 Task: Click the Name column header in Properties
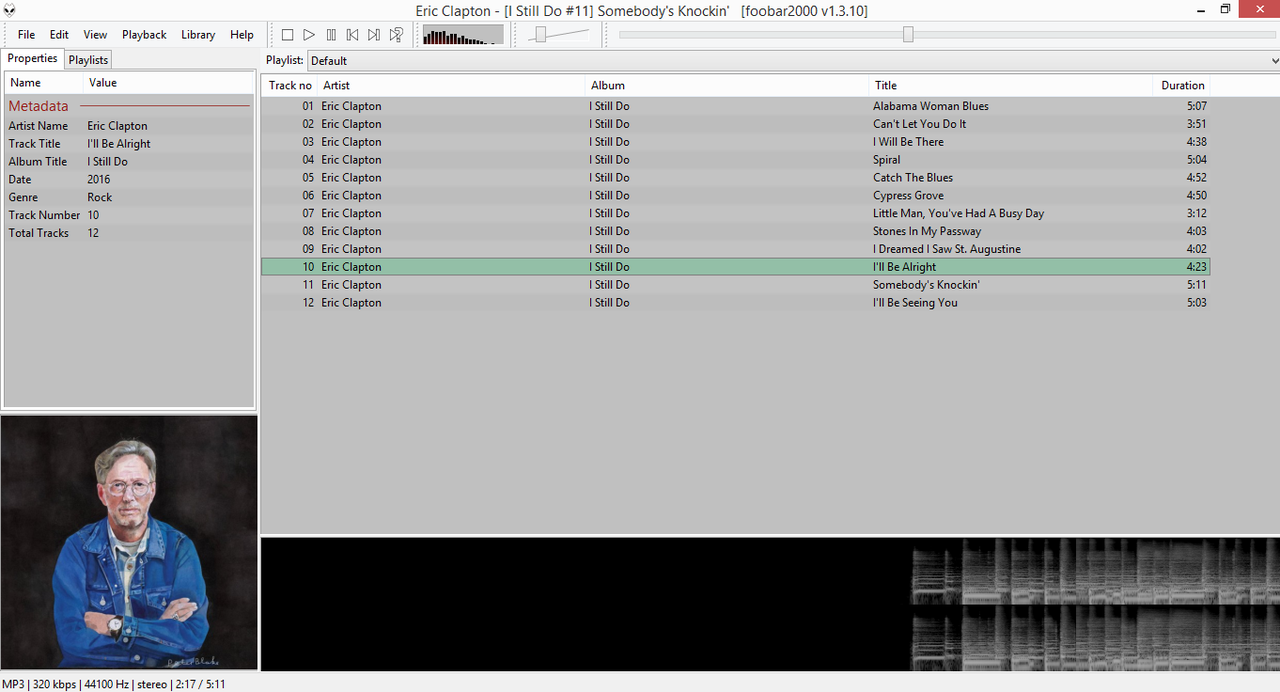click(x=43, y=83)
